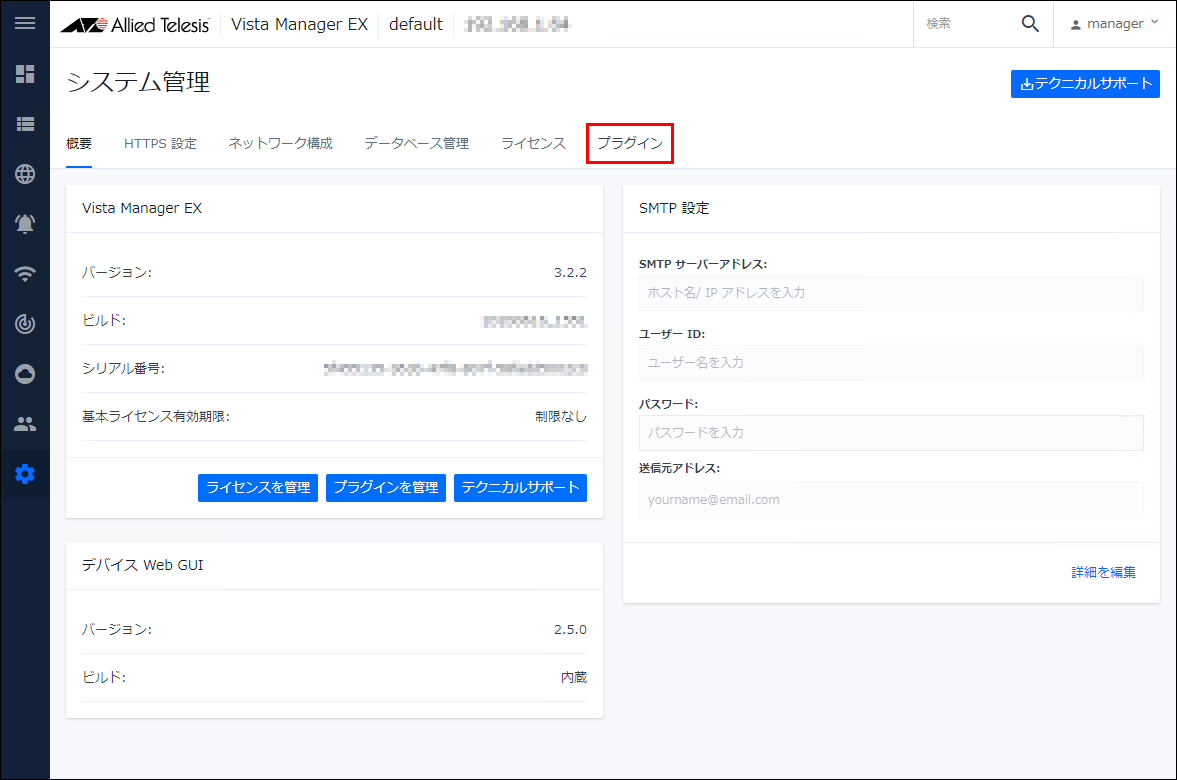
Task: Click テクニカルサポート button in Vista Manager card
Action: pos(520,488)
